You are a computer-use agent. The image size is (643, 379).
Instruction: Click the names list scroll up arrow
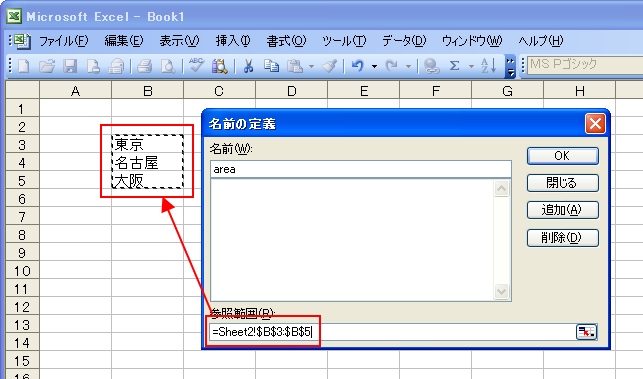pyautogui.click(x=502, y=189)
